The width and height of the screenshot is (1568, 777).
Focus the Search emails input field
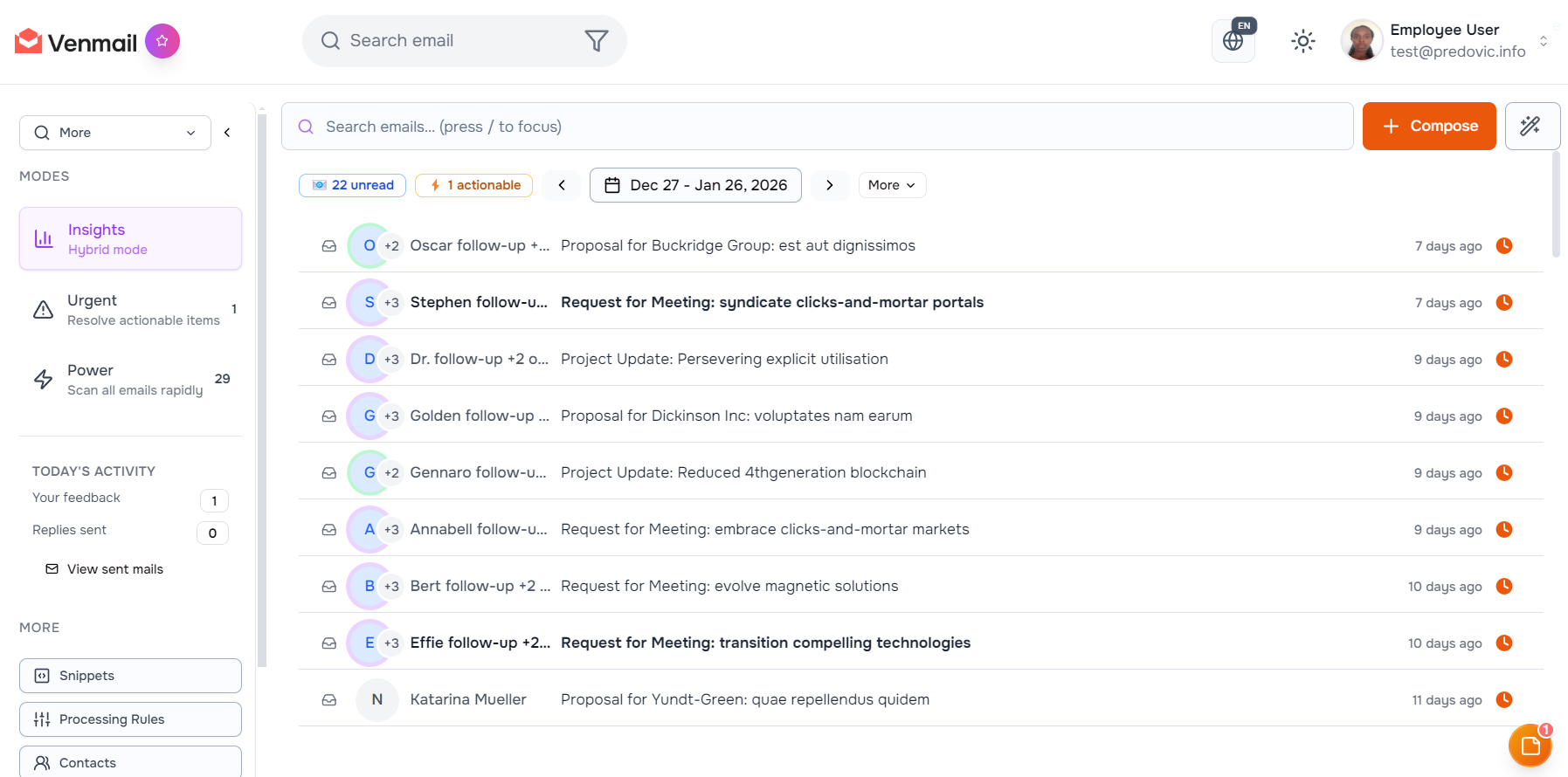(817, 127)
